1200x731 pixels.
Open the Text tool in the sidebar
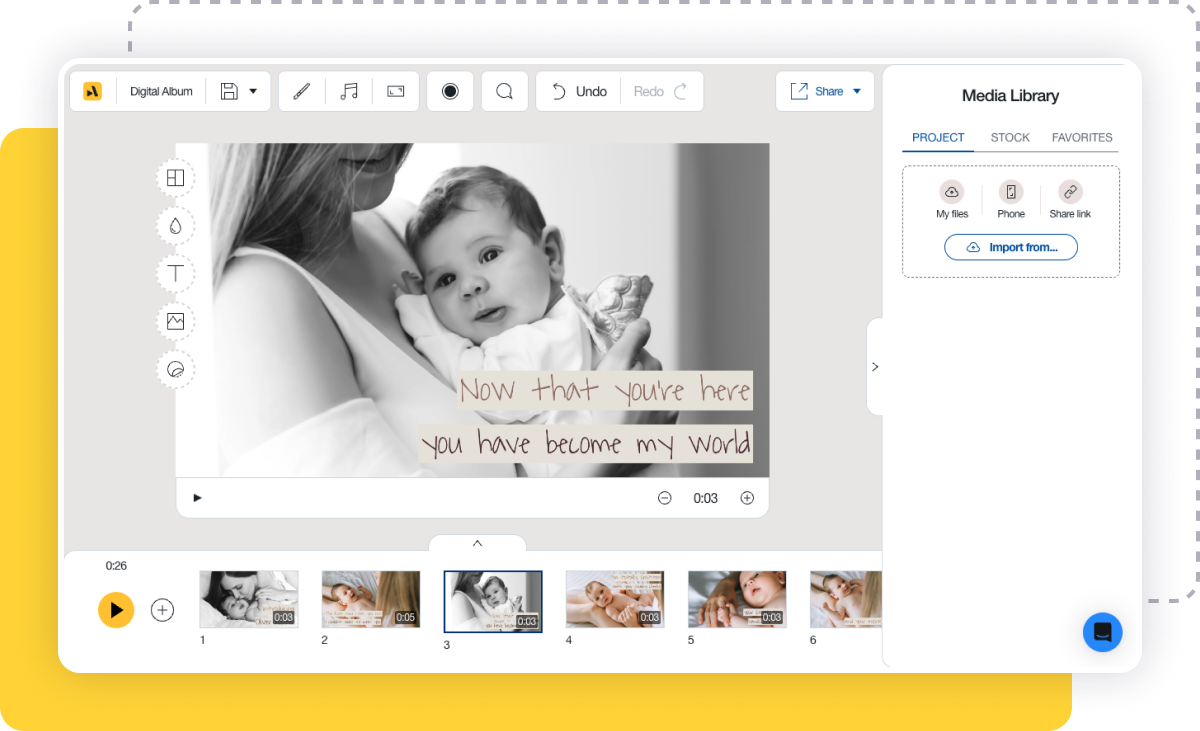(x=175, y=273)
